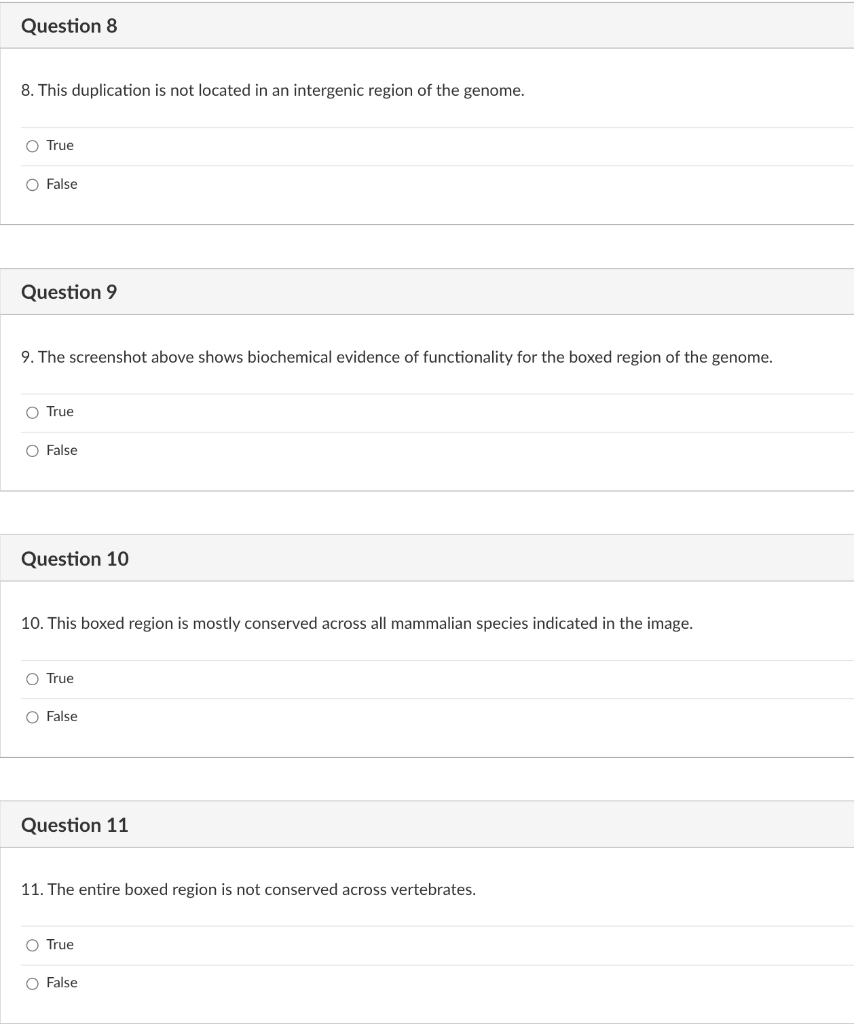Viewport: 854px width, 1024px height.
Task: Click the Question 11 header bar
Action: point(427,825)
